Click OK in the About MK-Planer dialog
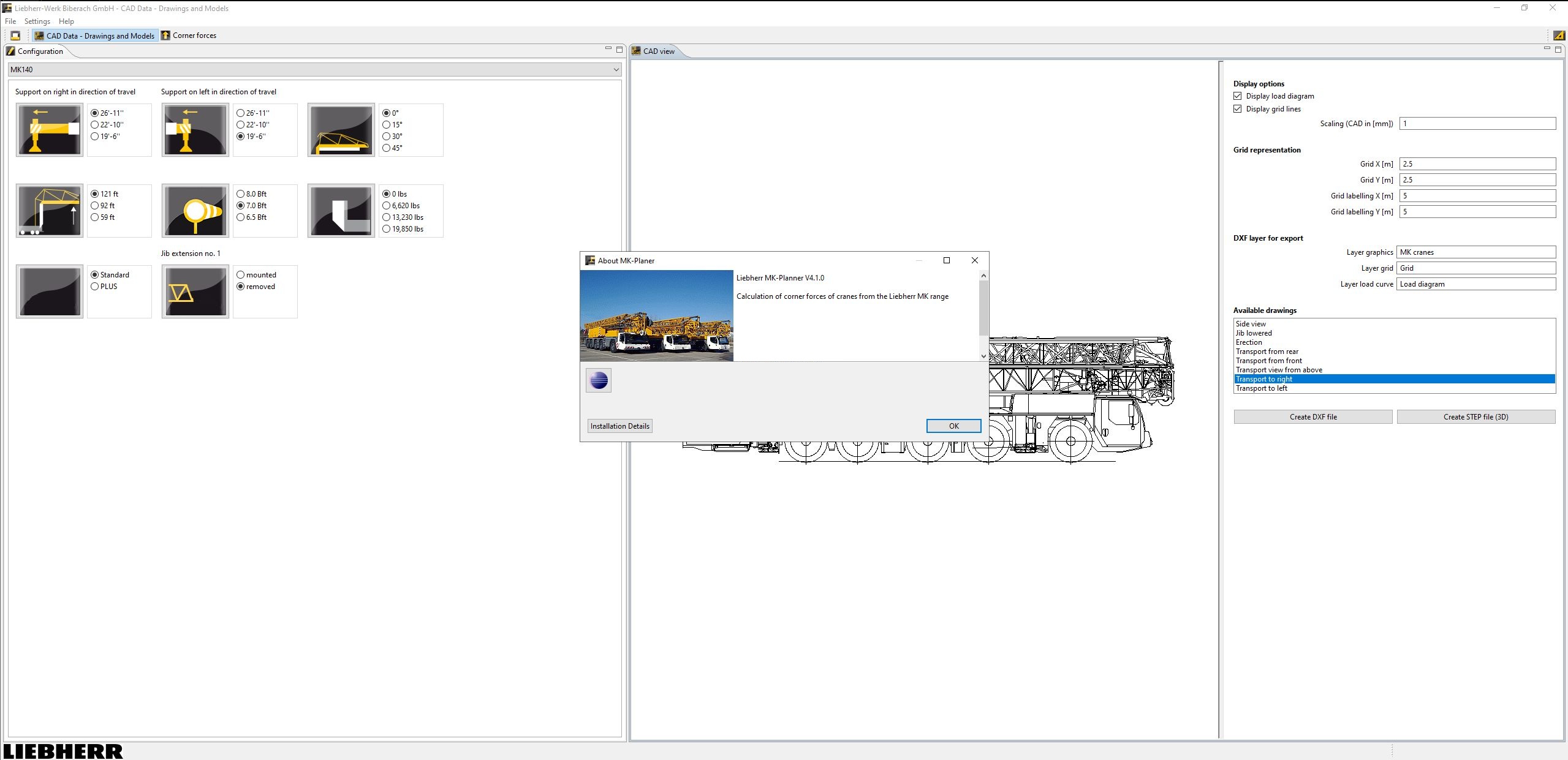The width and height of the screenshot is (1568, 760). pos(953,426)
